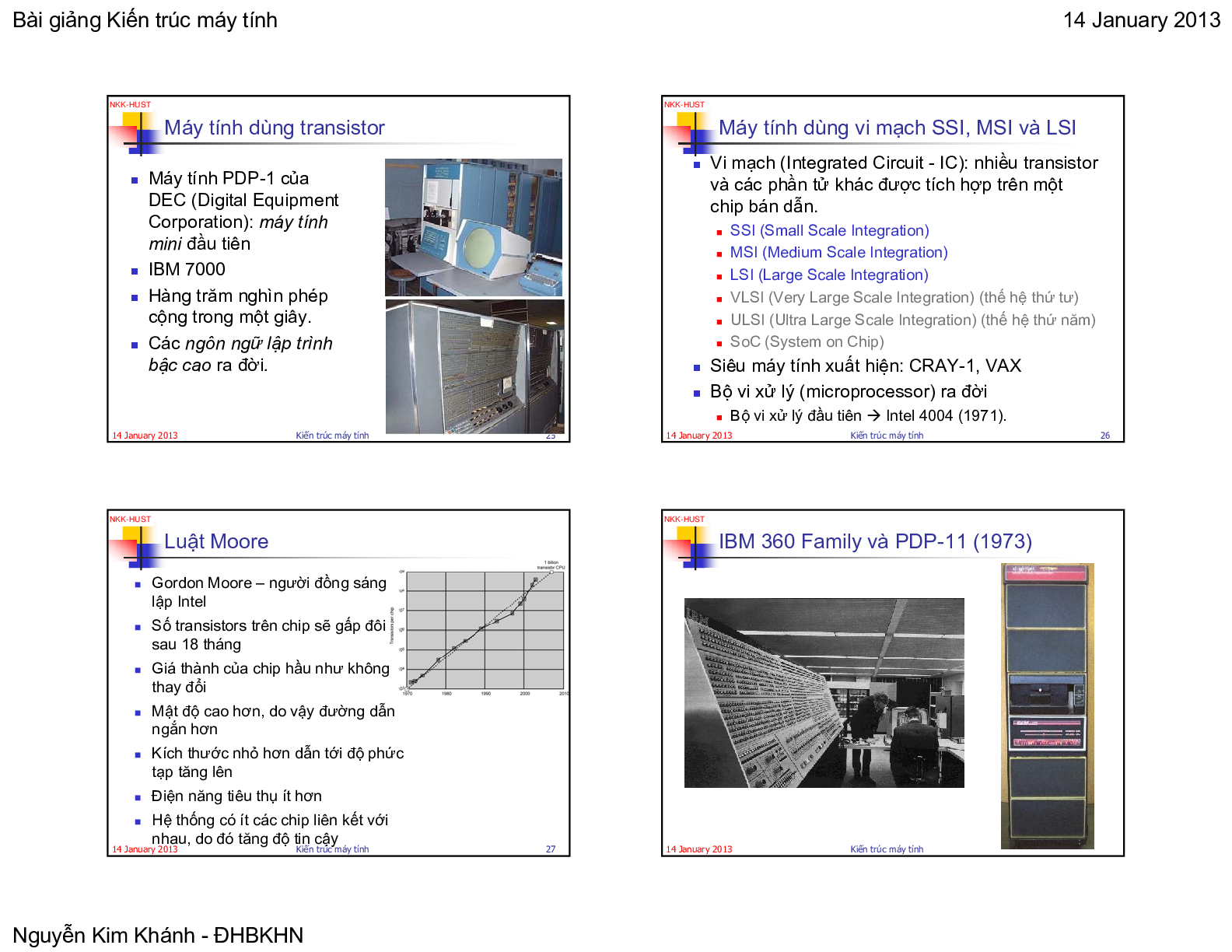Viewport: 1232px width, 952px height.
Task: Click the title 'IBM 360 Family và PDP-11 (1973)'
Action: click(875, 541)
